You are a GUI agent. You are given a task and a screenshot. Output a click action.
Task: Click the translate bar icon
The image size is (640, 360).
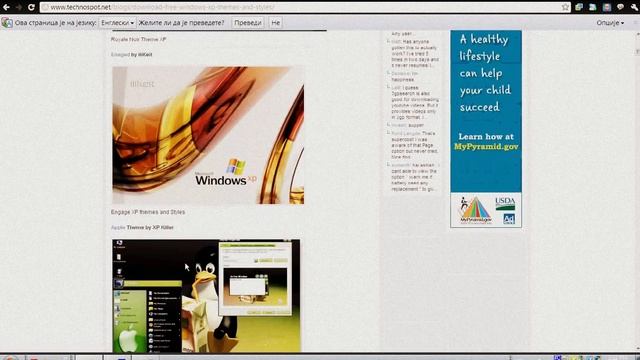tap(7, 23)
